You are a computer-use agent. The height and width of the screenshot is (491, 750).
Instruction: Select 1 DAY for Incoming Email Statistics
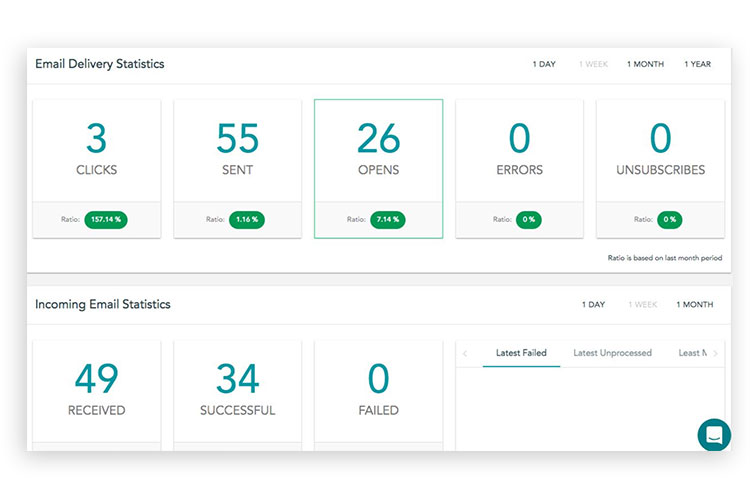[x=593, y=304]
